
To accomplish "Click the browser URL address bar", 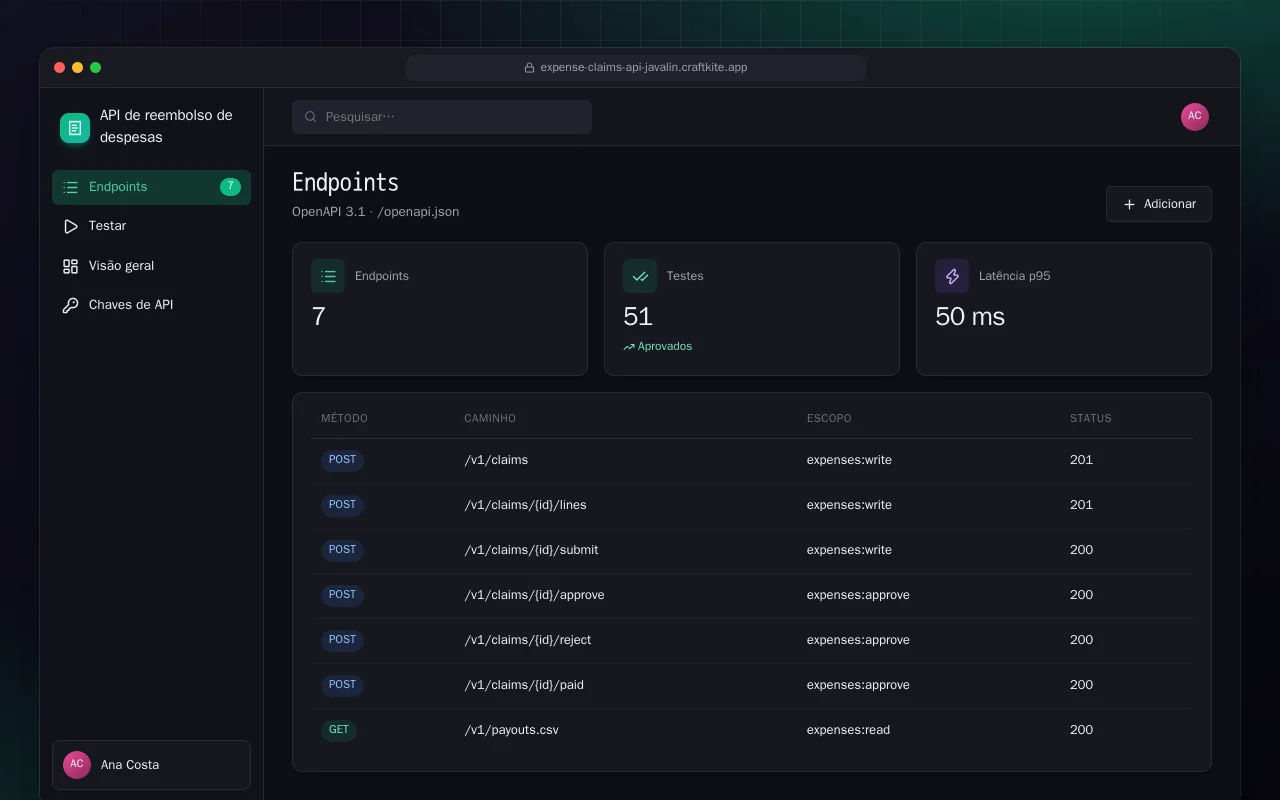I will tap(636, 68).
